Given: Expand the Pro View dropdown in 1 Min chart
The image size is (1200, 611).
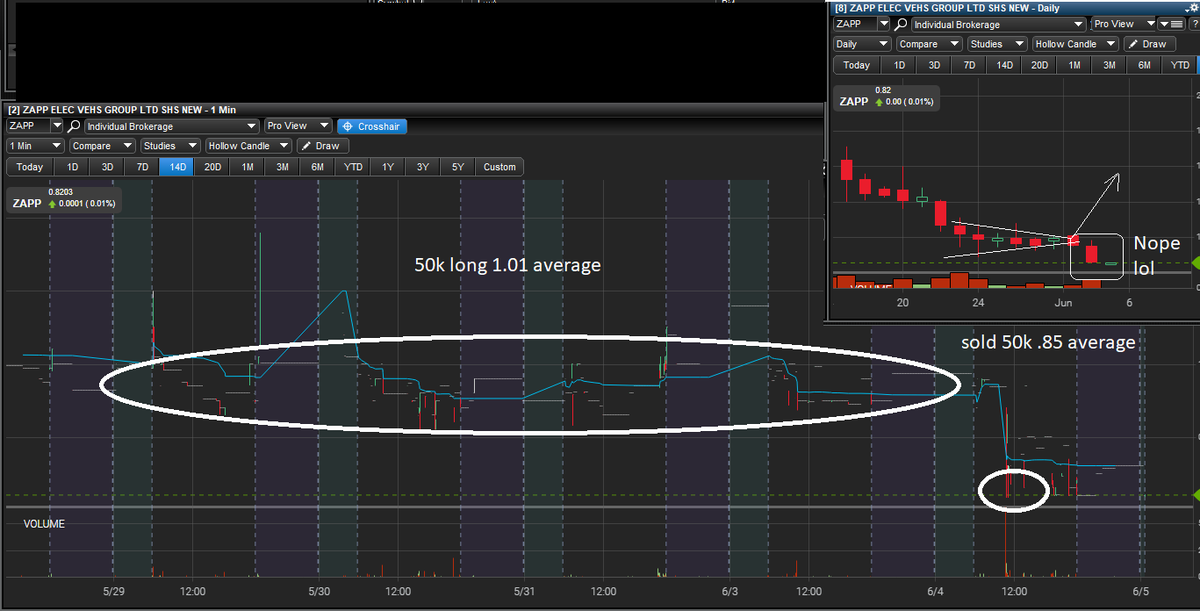Looking at the screenshot, I should [298, 127].
